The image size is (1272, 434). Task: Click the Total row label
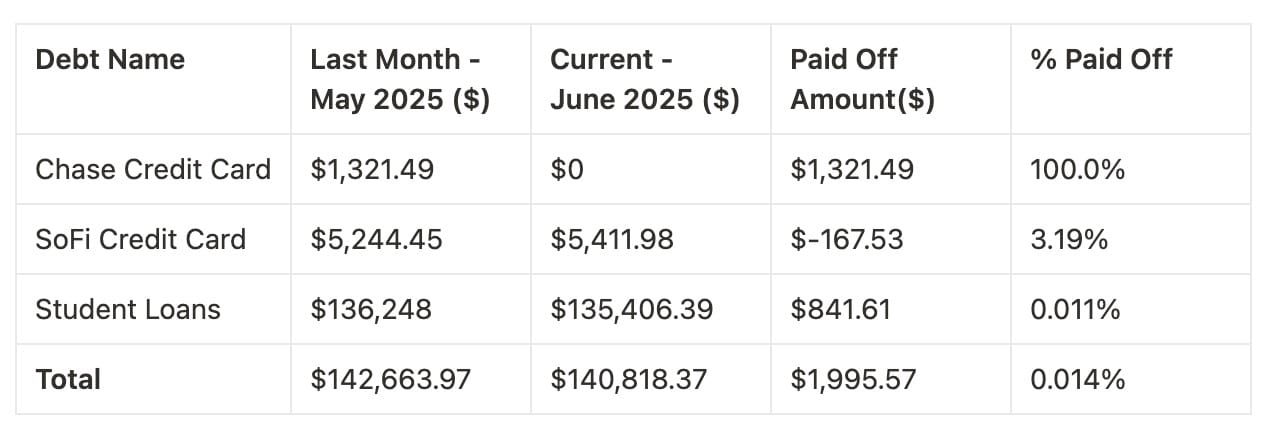68,380
